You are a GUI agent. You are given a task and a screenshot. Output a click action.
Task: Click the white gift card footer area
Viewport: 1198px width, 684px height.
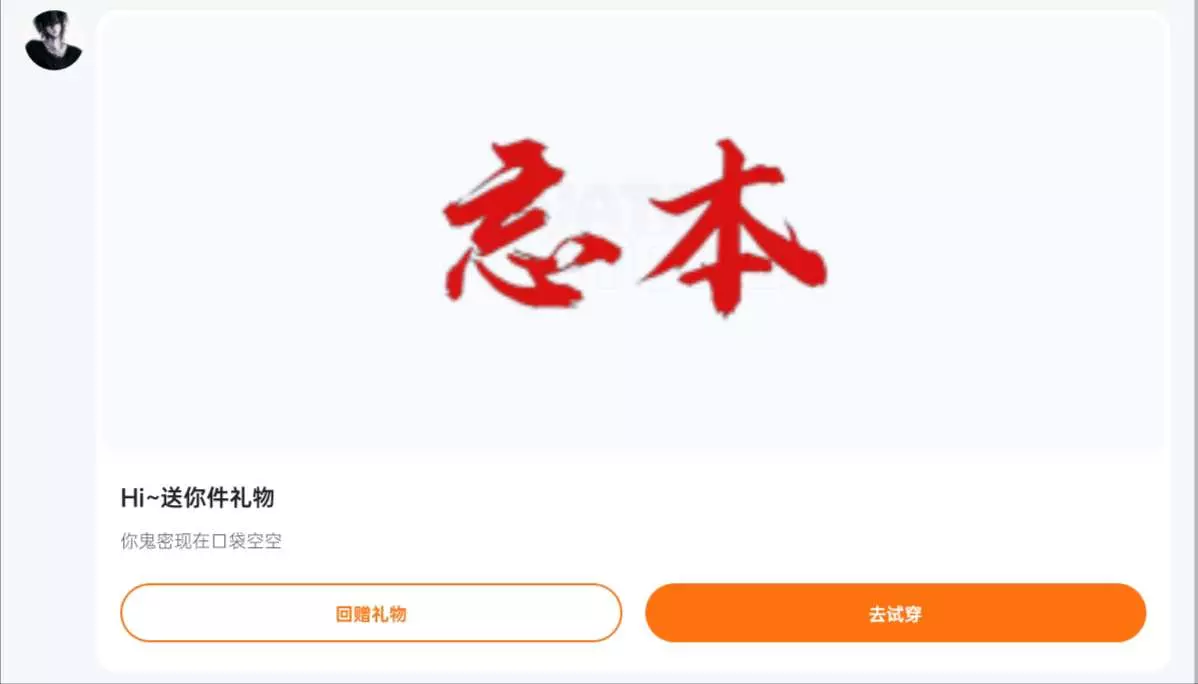[633, 563]
